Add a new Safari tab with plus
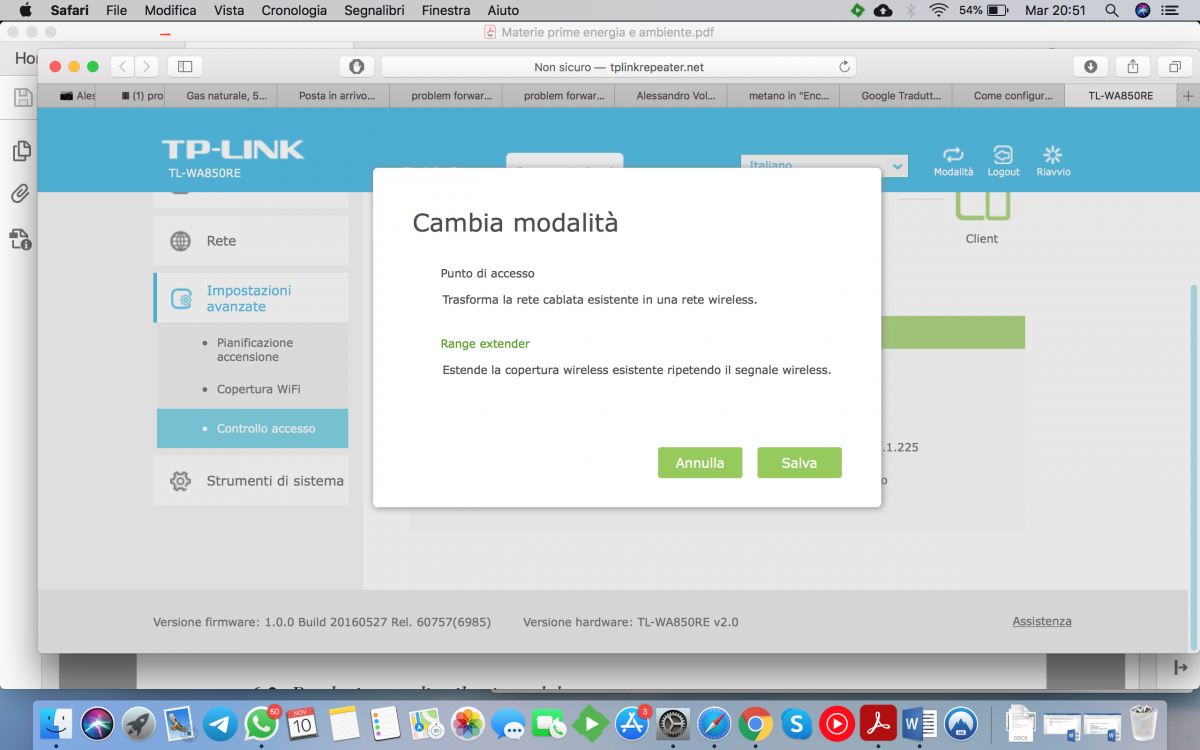Image resolution: width=1200 pixels, height=750 pixels. 1188,96
